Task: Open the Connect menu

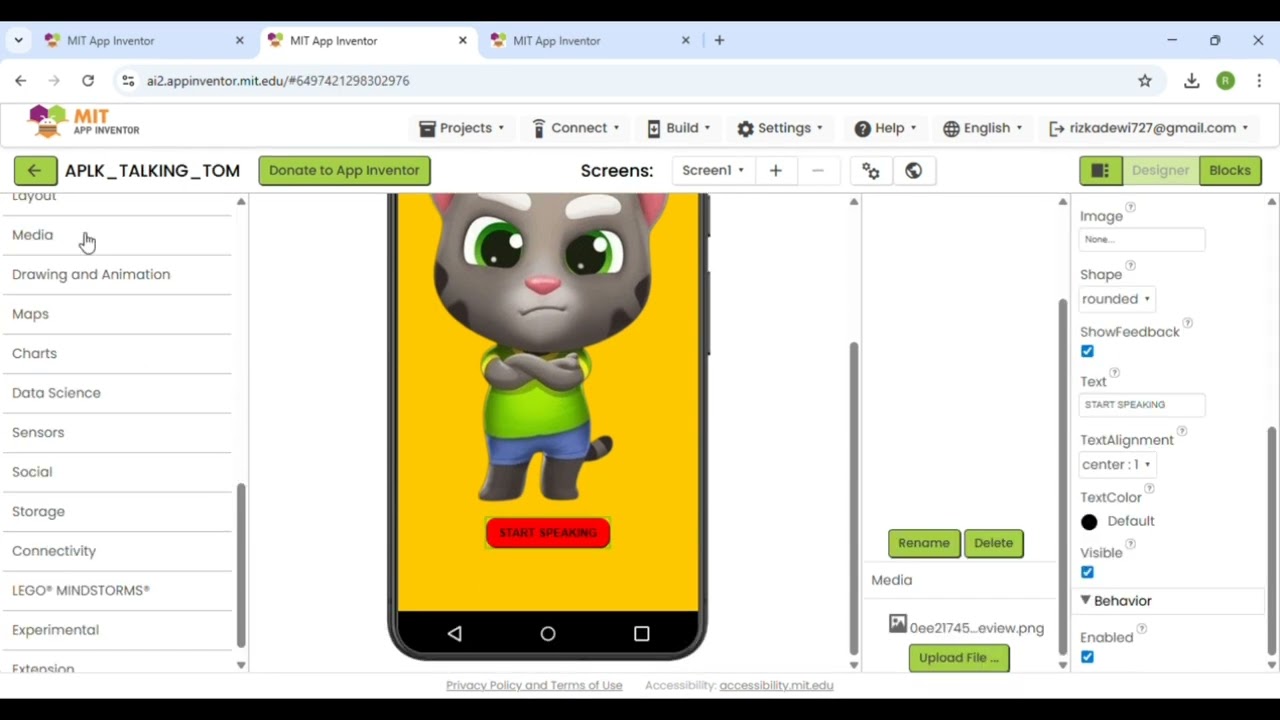Action: pyautogui.click(x=575, y=128)
